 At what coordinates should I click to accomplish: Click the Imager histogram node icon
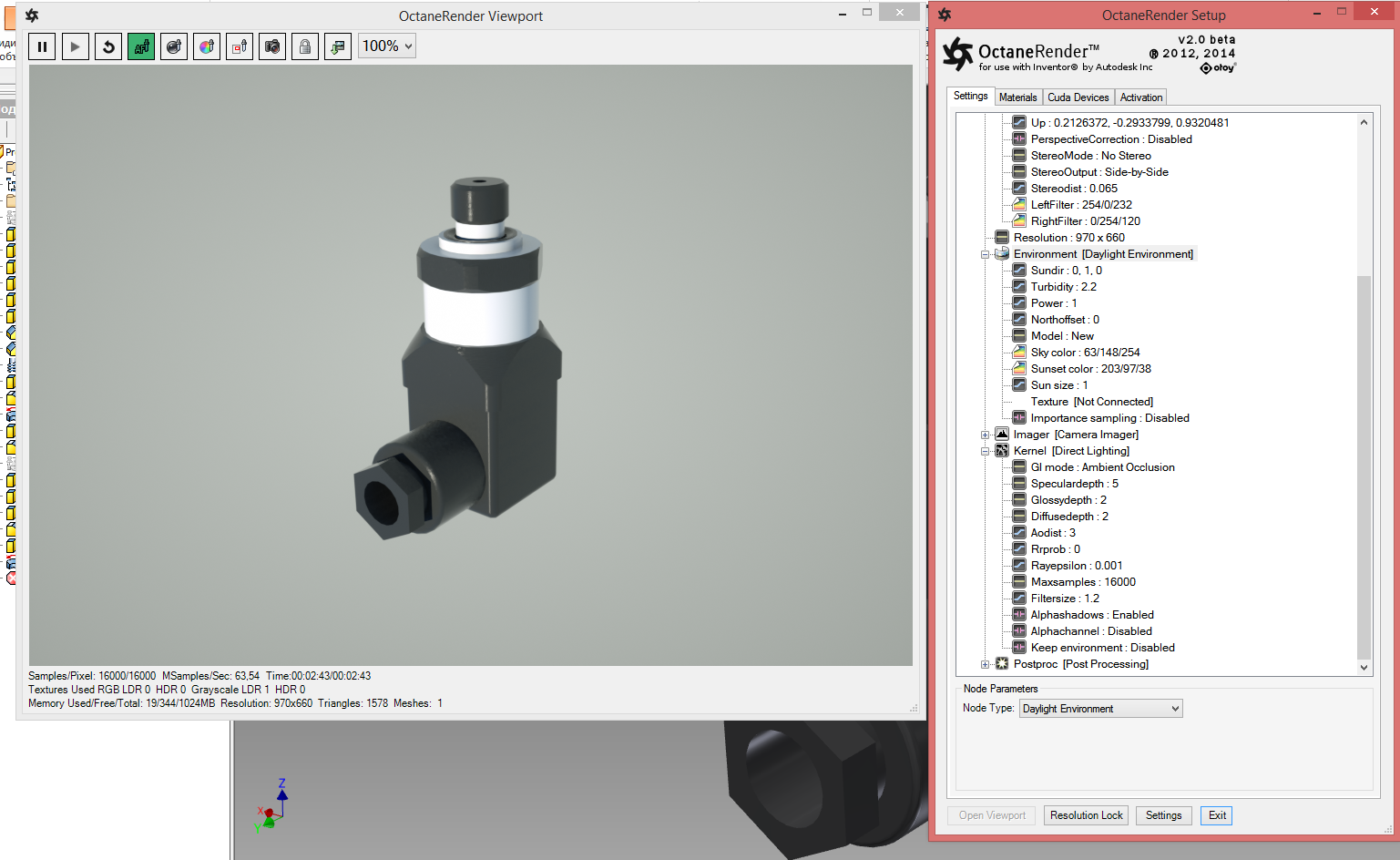tap(1002, 434)
